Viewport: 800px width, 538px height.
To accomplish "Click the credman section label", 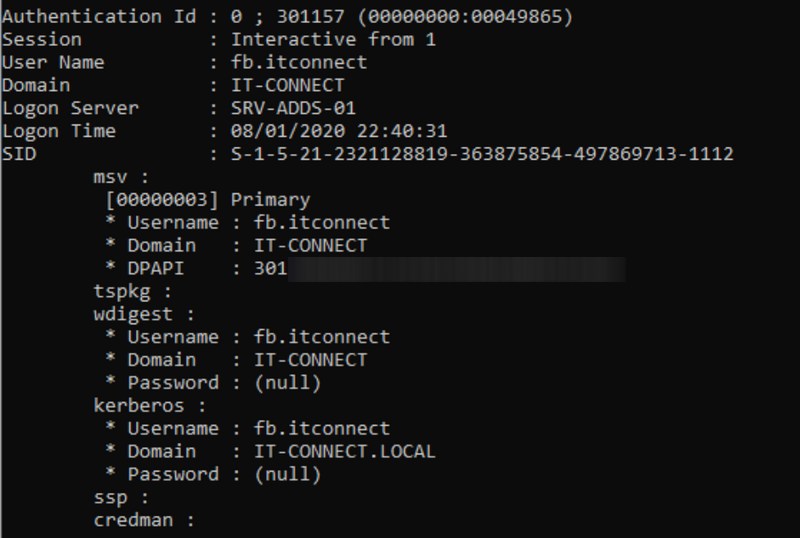I will [x=138, y=521].
